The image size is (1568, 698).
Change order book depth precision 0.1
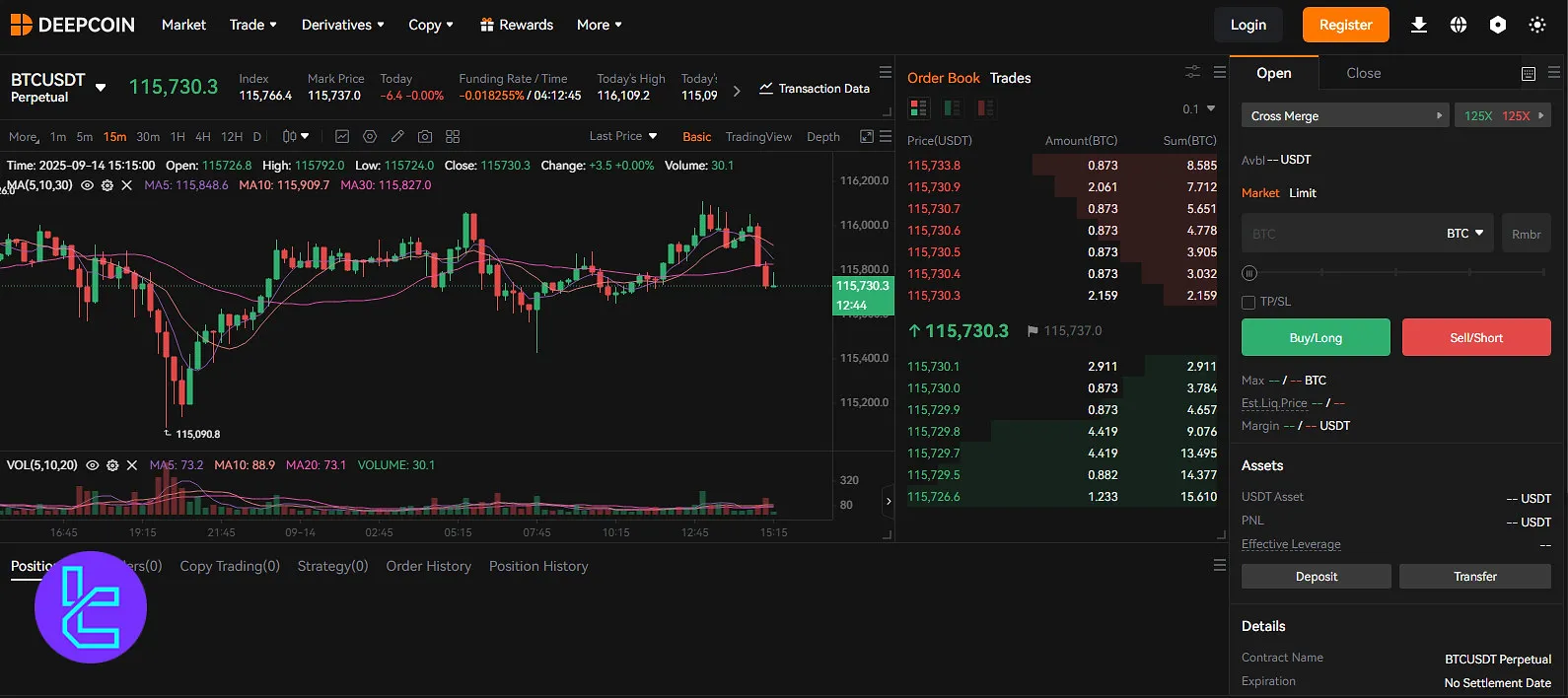[x=1198, y=108]
